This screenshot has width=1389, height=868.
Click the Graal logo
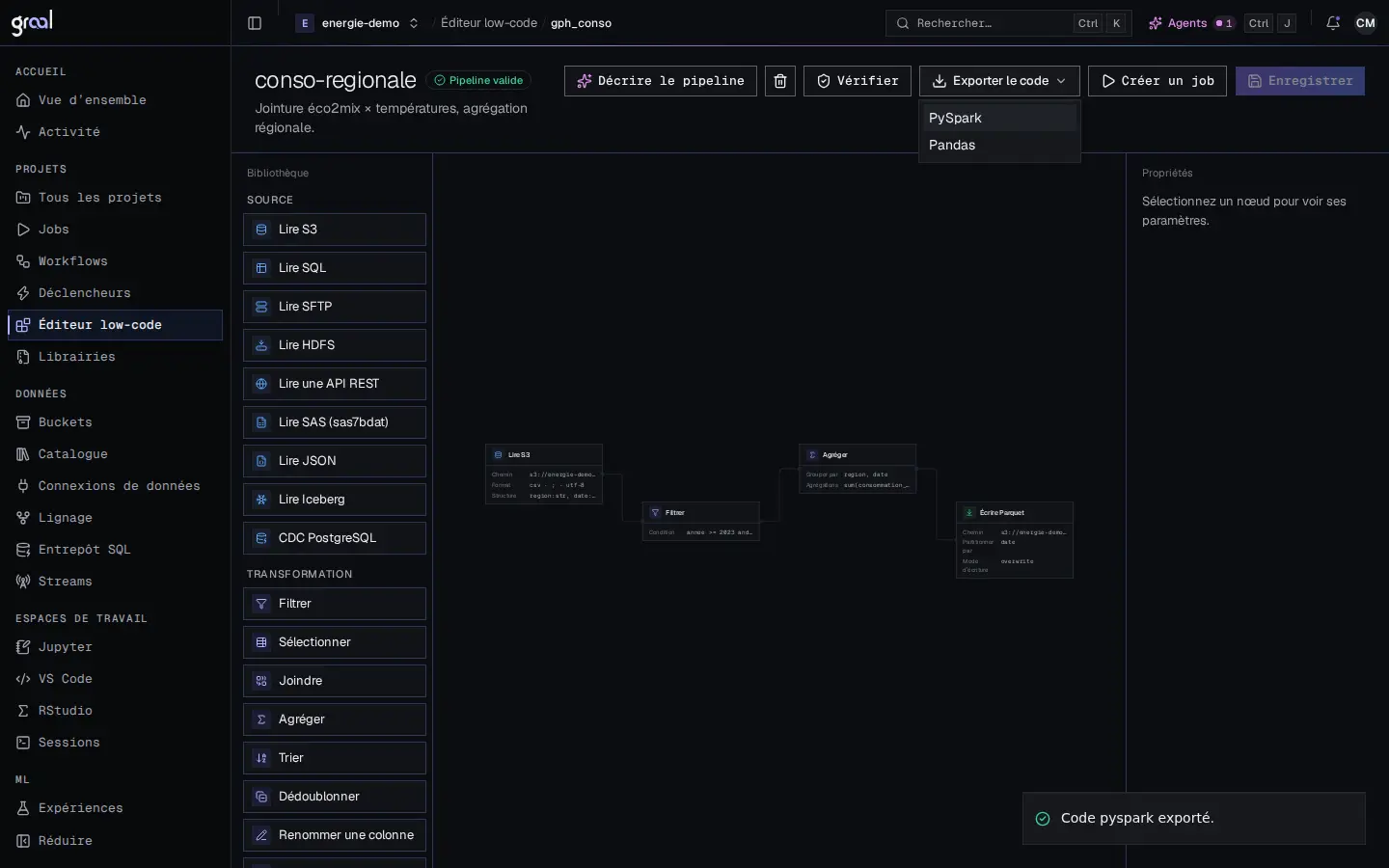coord(32,23)
